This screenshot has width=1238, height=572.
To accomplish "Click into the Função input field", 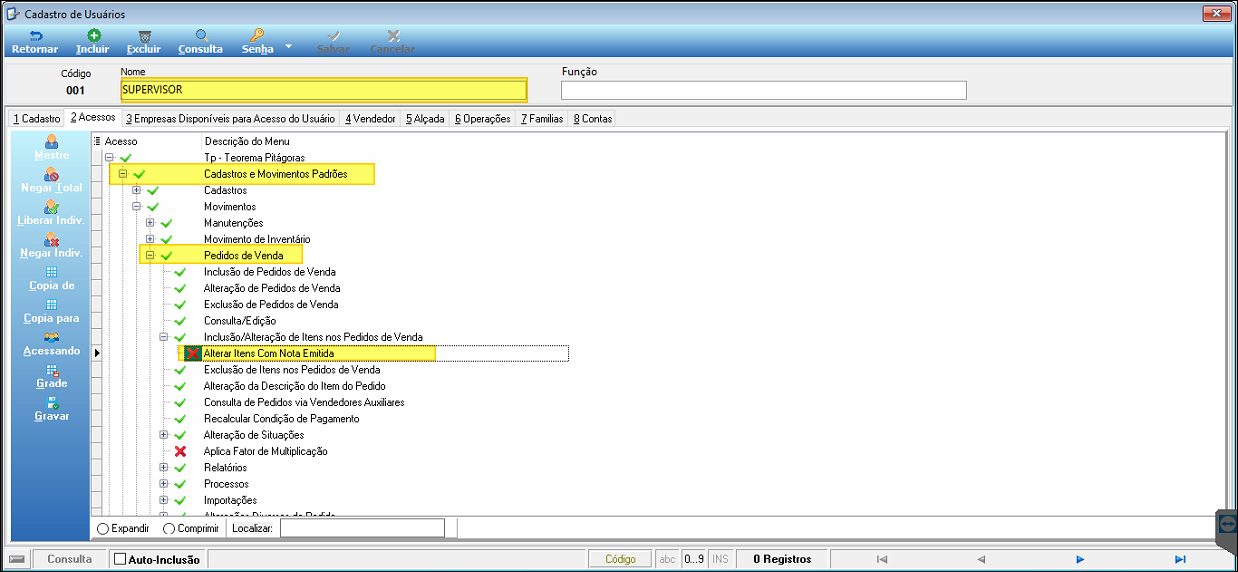I will (764, 90).
